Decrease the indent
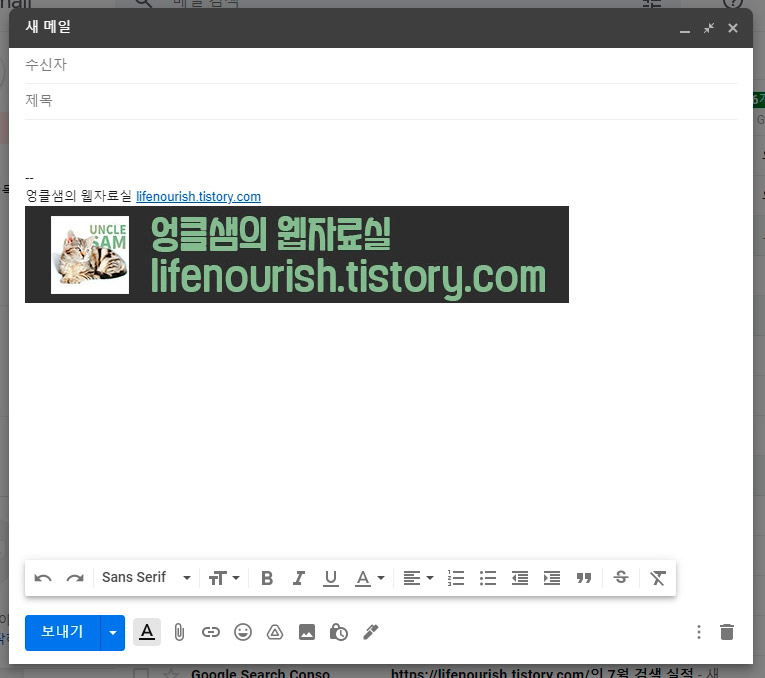This screenshot has height=678, width=765. (520, 578)
